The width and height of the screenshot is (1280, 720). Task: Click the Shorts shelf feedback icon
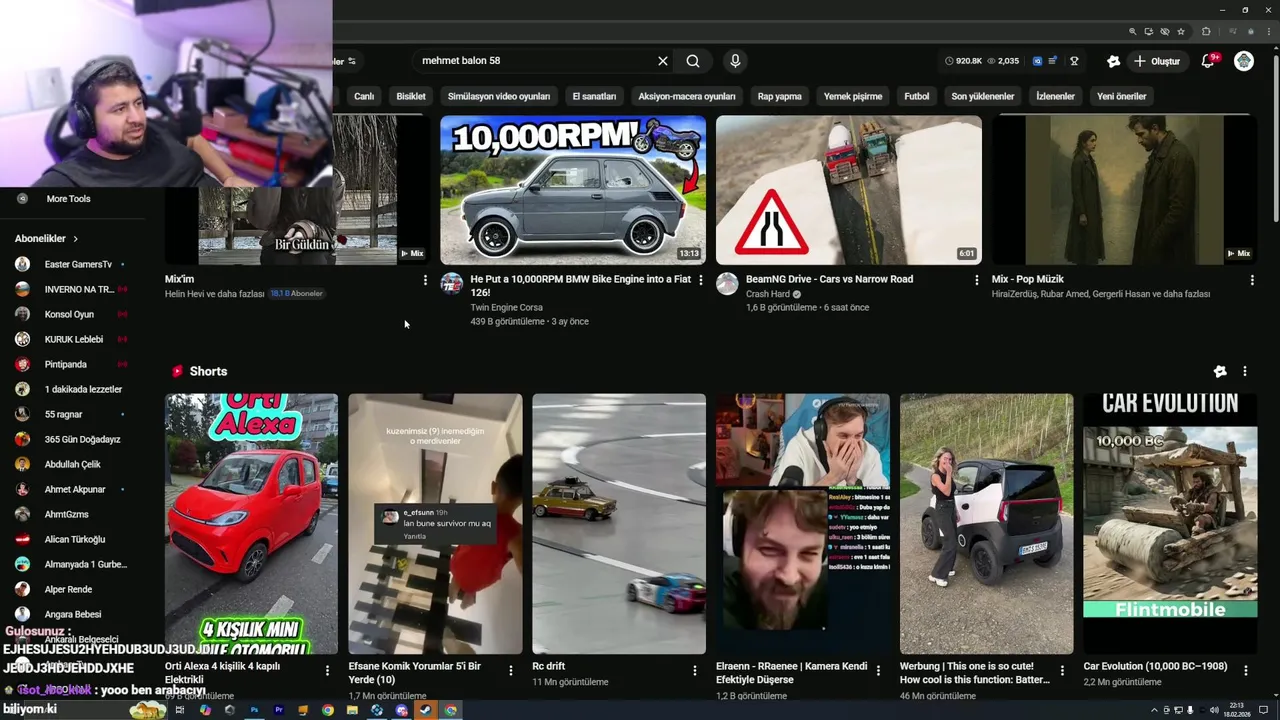click(x=1220, y=371)
